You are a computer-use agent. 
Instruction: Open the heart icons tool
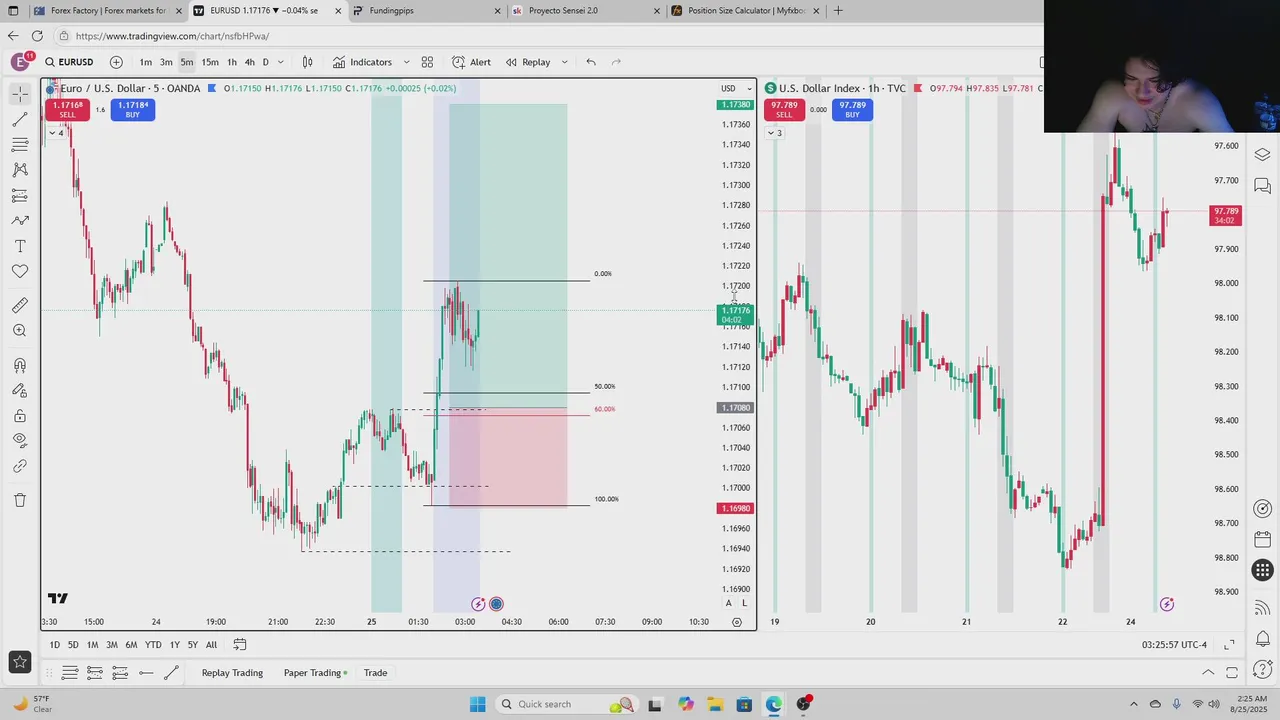tap(20, 271)
